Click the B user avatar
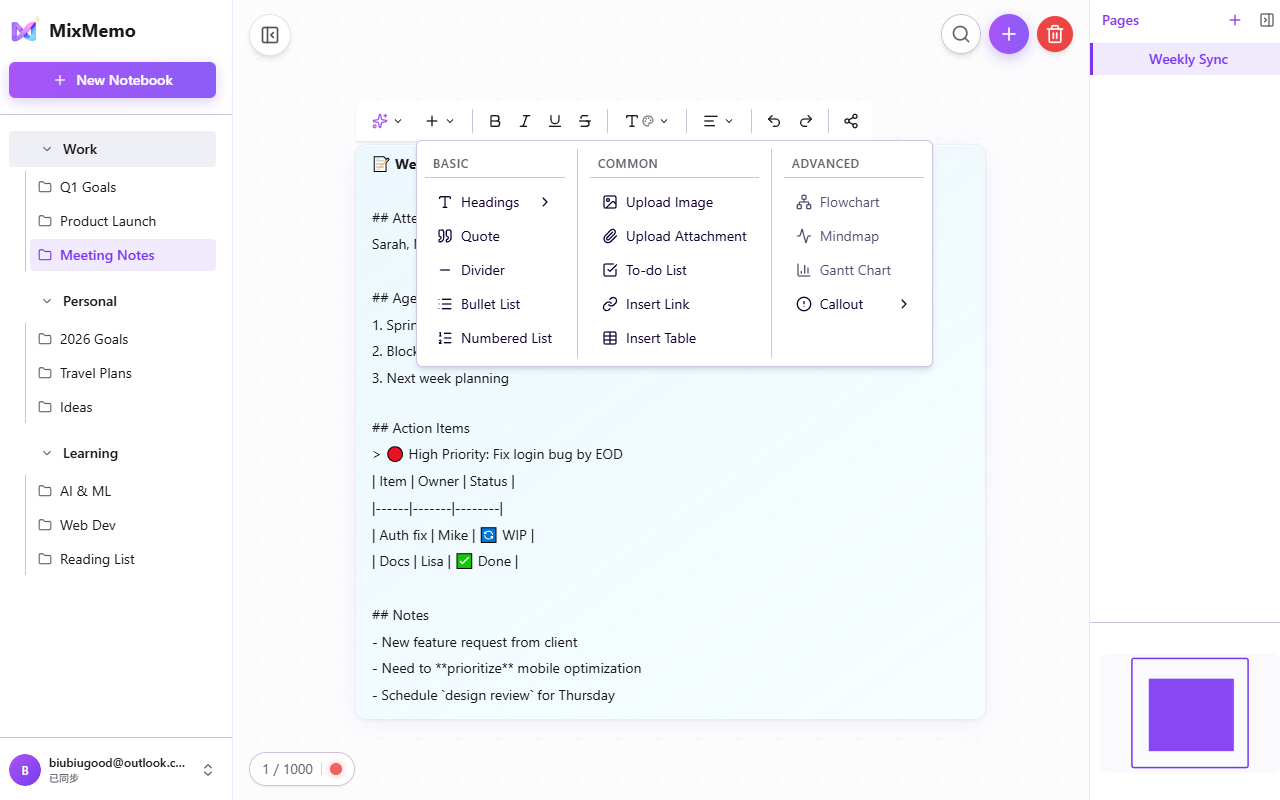 (x=25, y=770)
